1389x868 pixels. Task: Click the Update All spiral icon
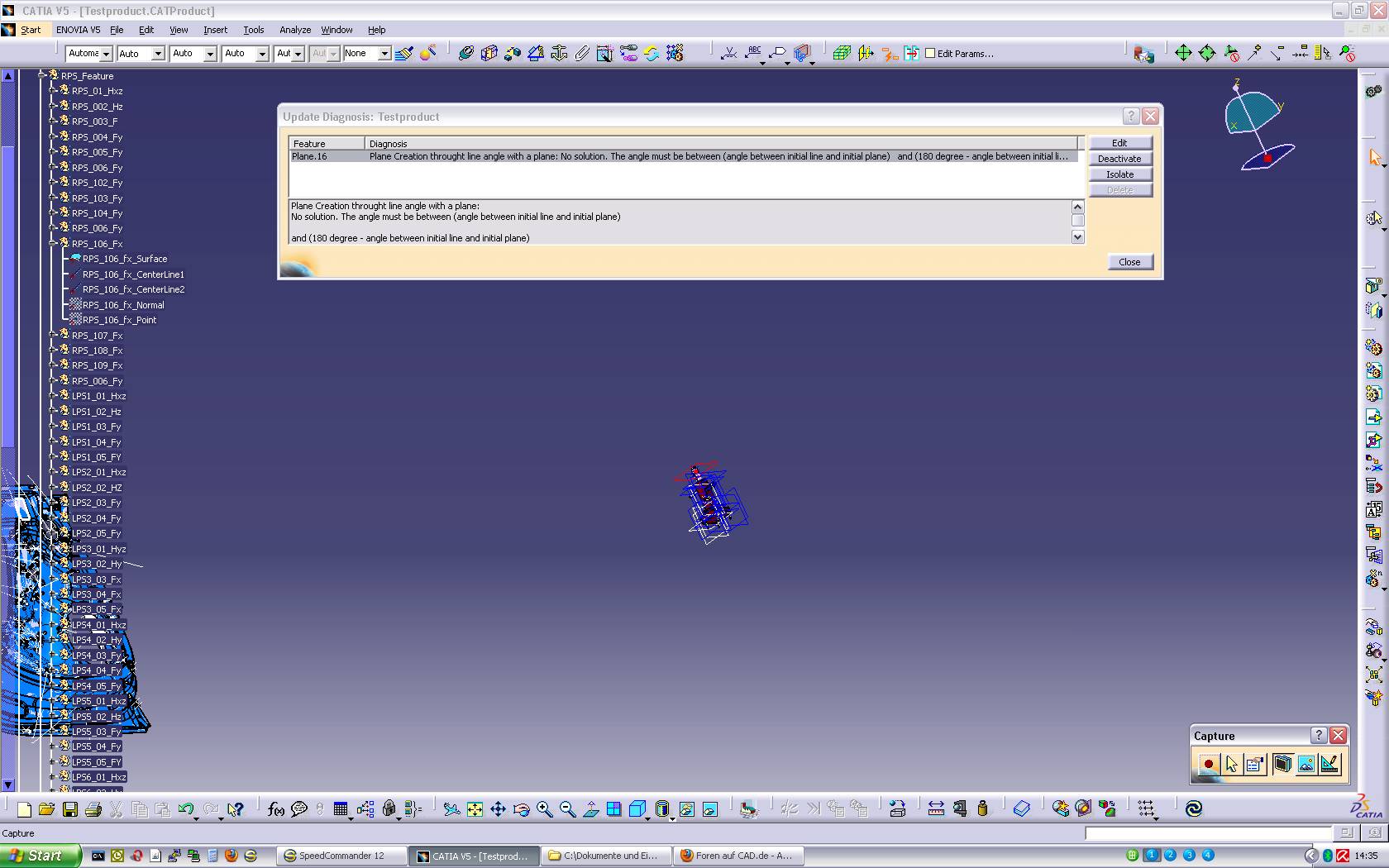[1194, 809]
